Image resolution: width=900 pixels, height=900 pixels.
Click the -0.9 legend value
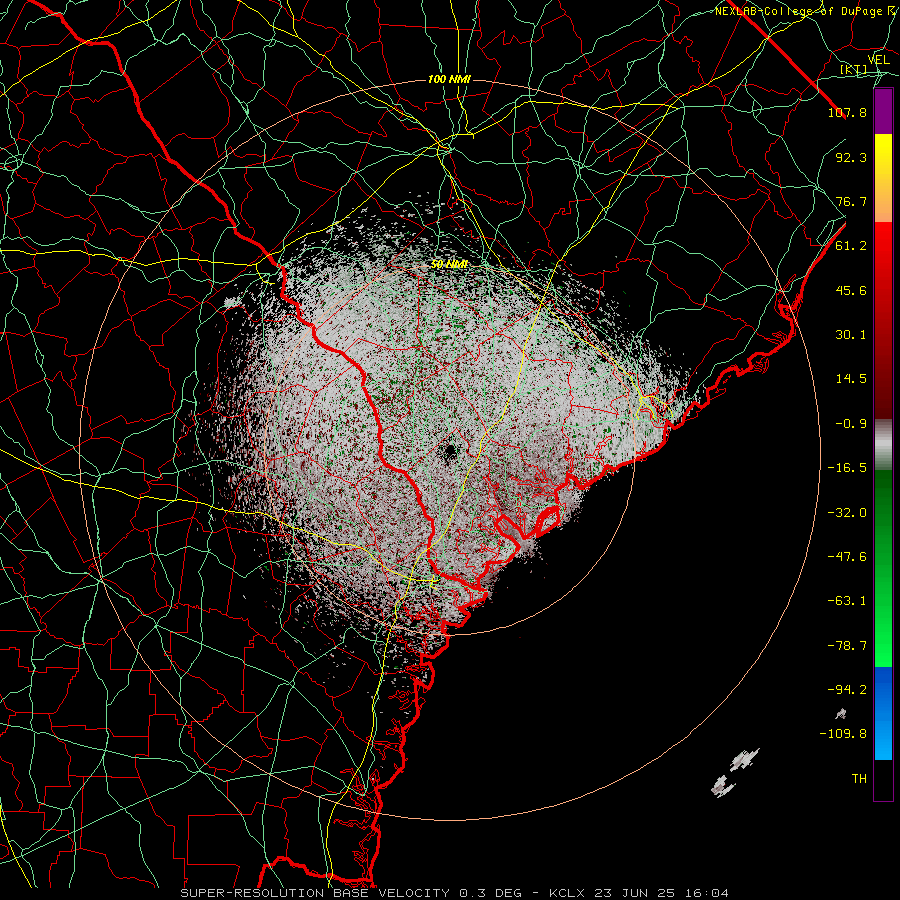pos(851,424)
